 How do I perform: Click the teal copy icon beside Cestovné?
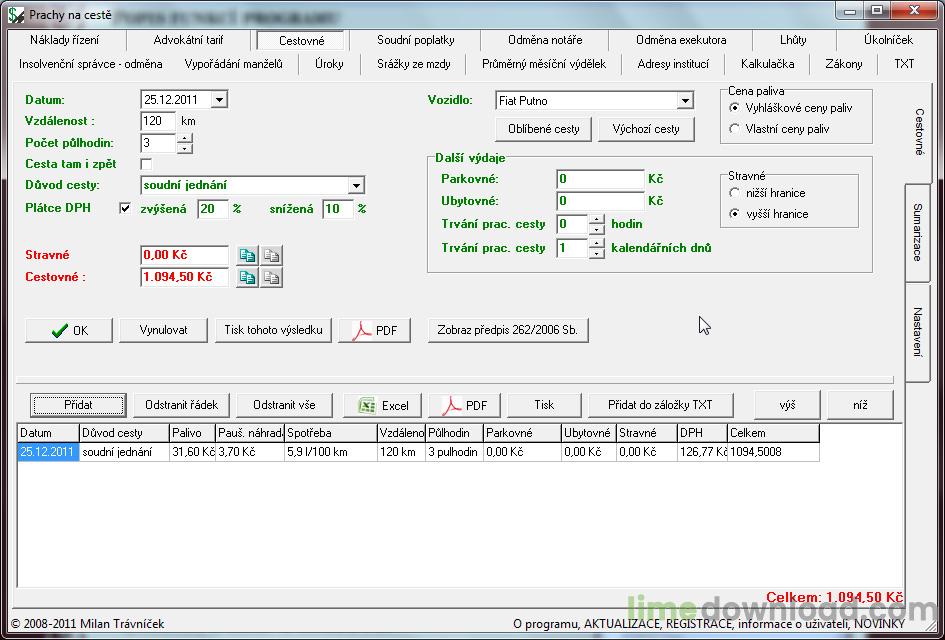click(x=247, y=278)
